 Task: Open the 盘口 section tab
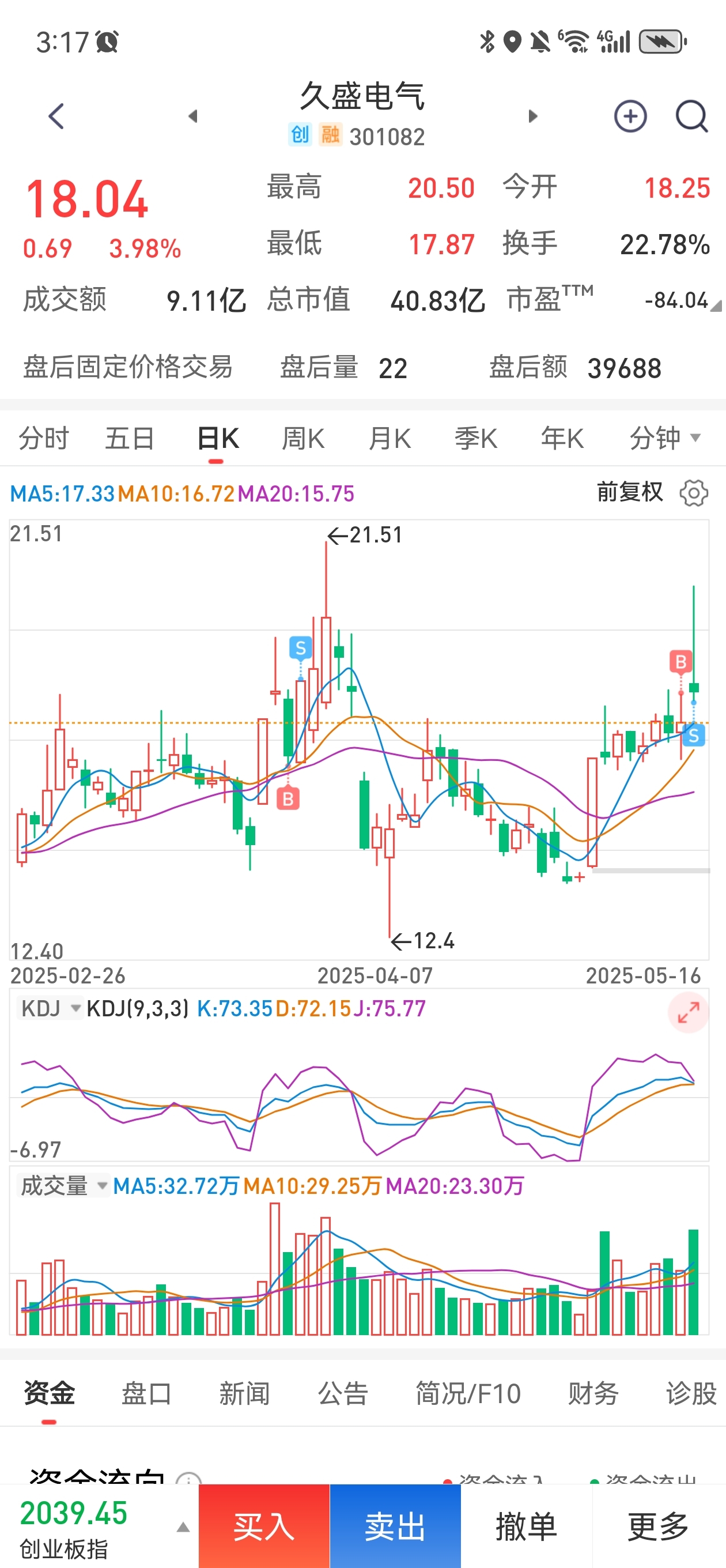[146, 1393]
